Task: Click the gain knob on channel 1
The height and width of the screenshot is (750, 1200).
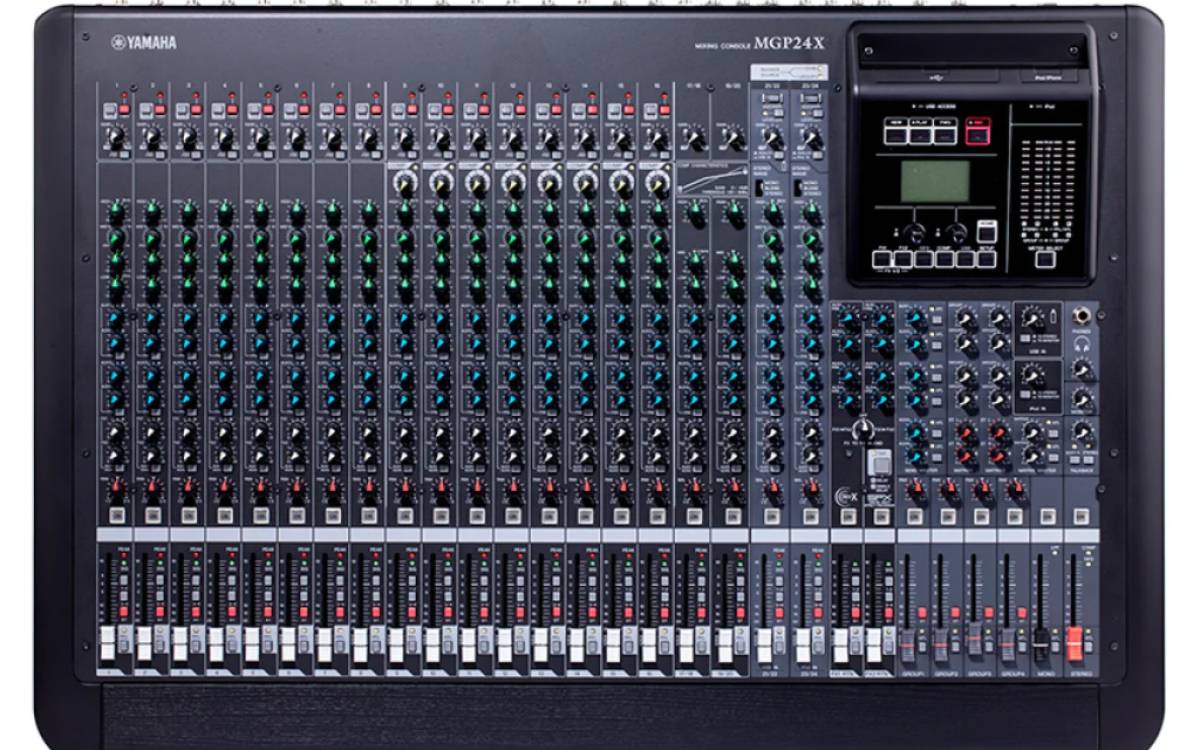Action: [x=116, y=138]
